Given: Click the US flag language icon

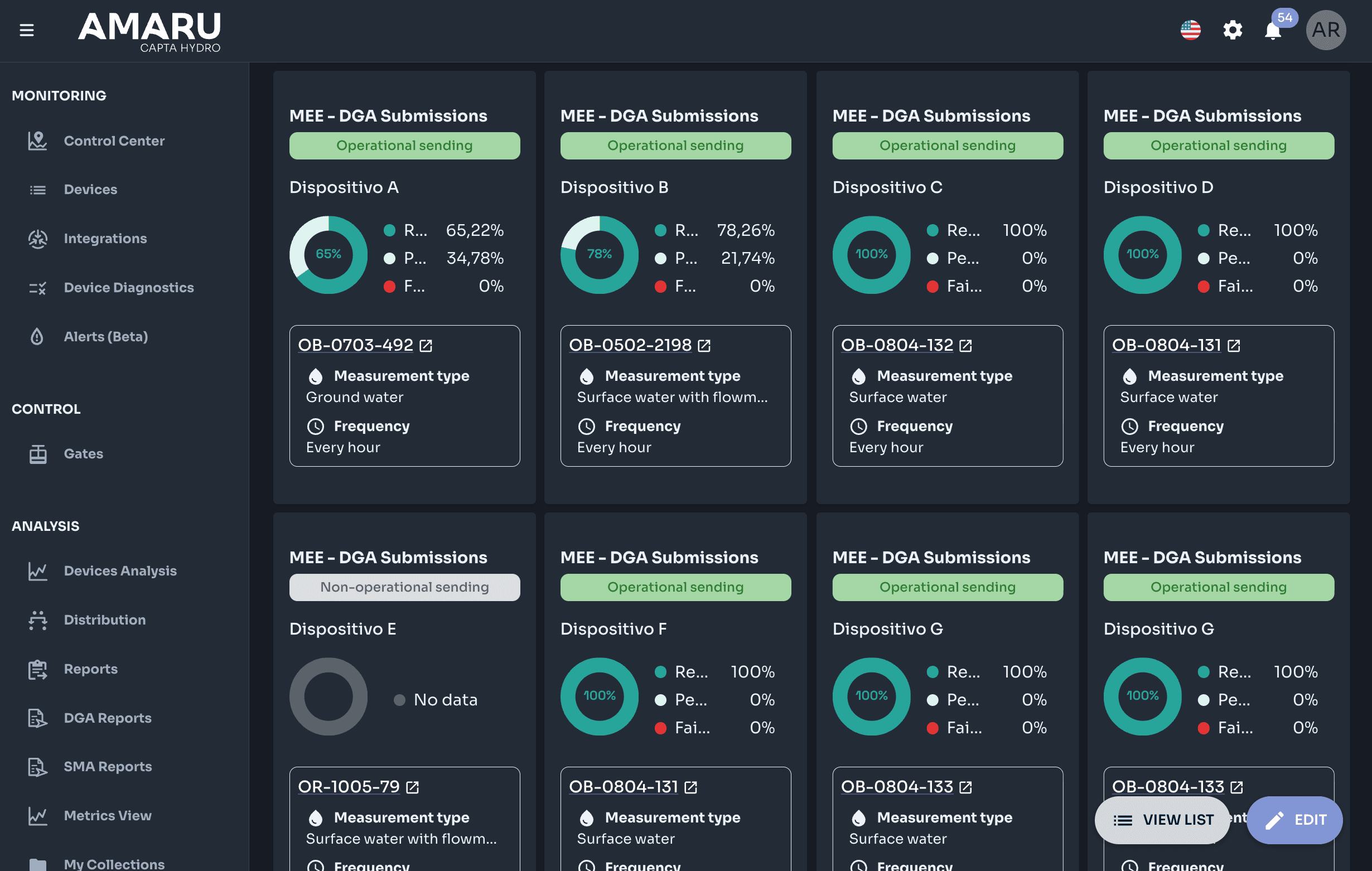Looking at the screenshot, I should 1190,30.
